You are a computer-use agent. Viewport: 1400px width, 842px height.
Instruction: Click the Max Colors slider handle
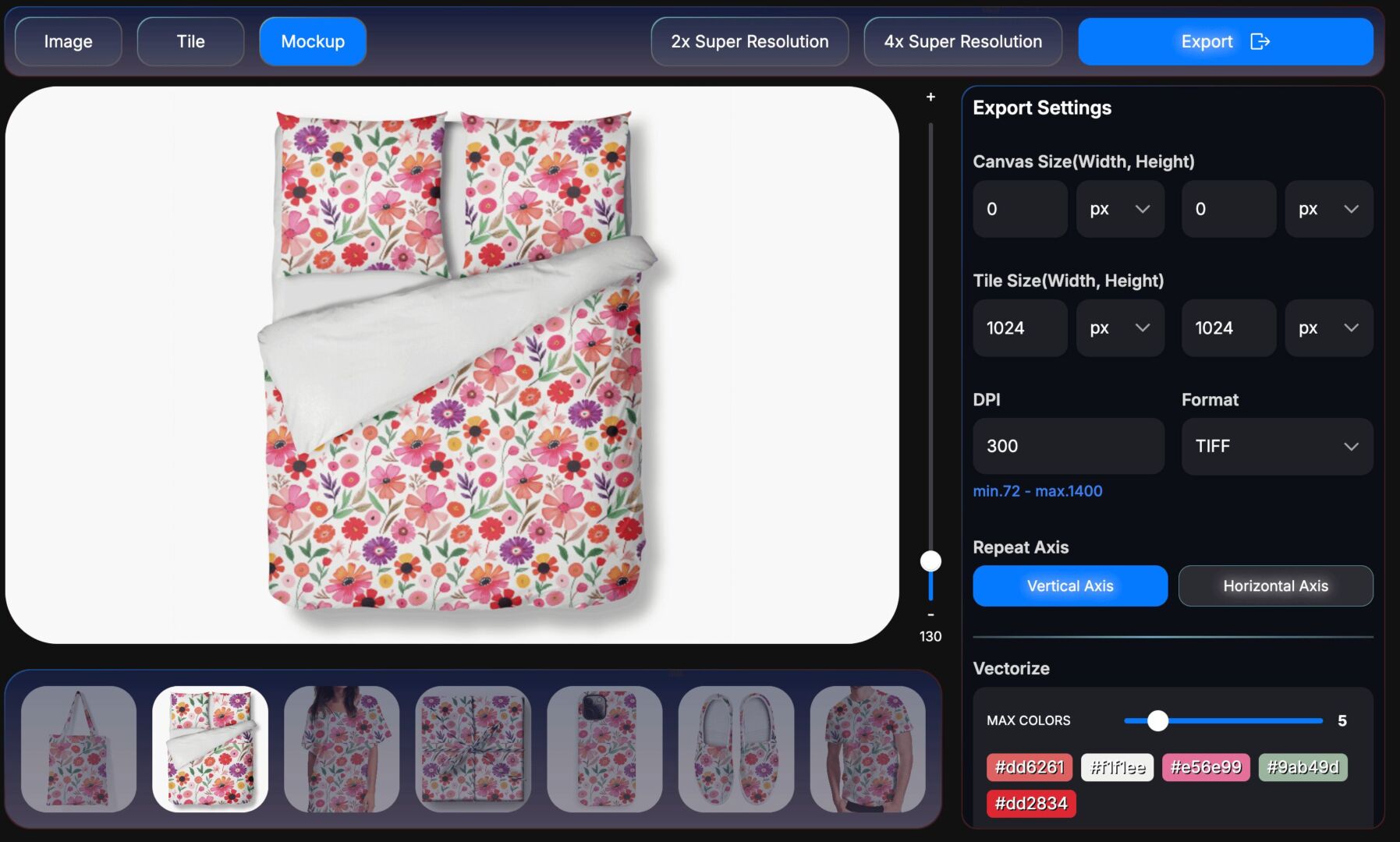tap(1157, 720)
